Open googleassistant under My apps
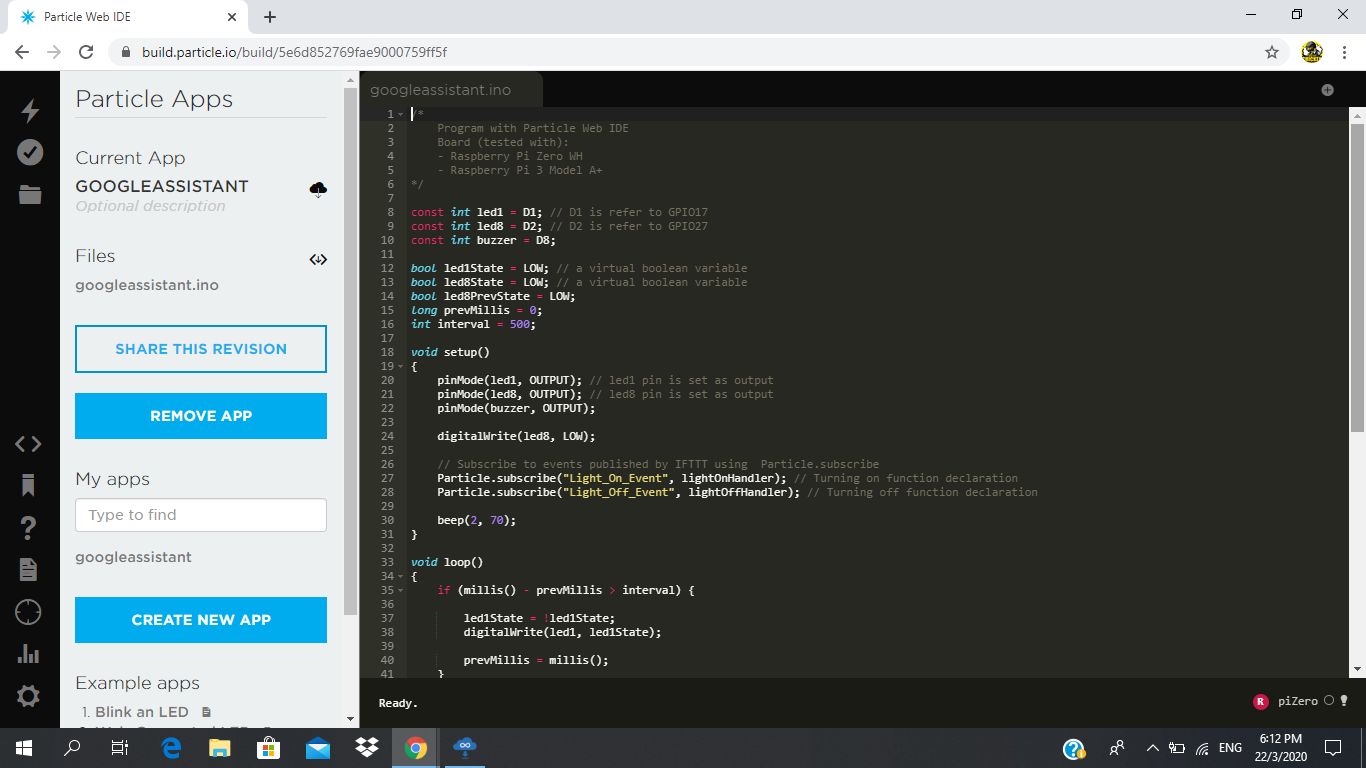 click(133, 557)
